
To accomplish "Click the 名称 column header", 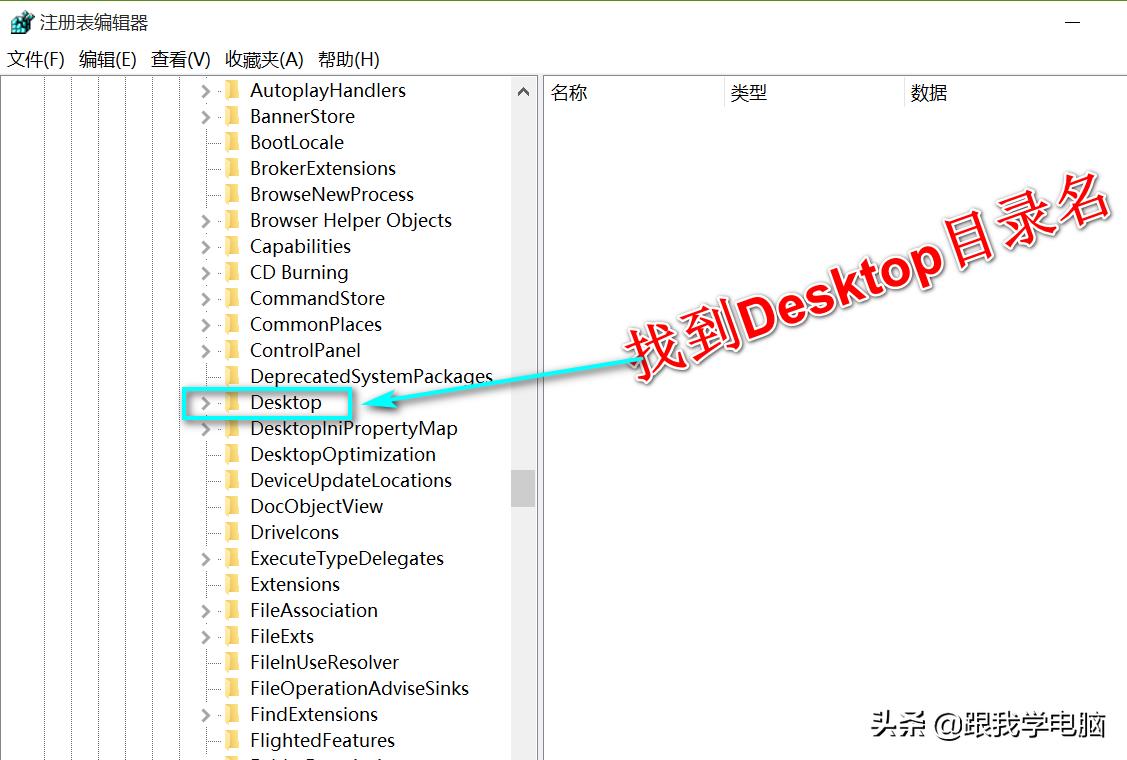I will [x=633, y=93].
